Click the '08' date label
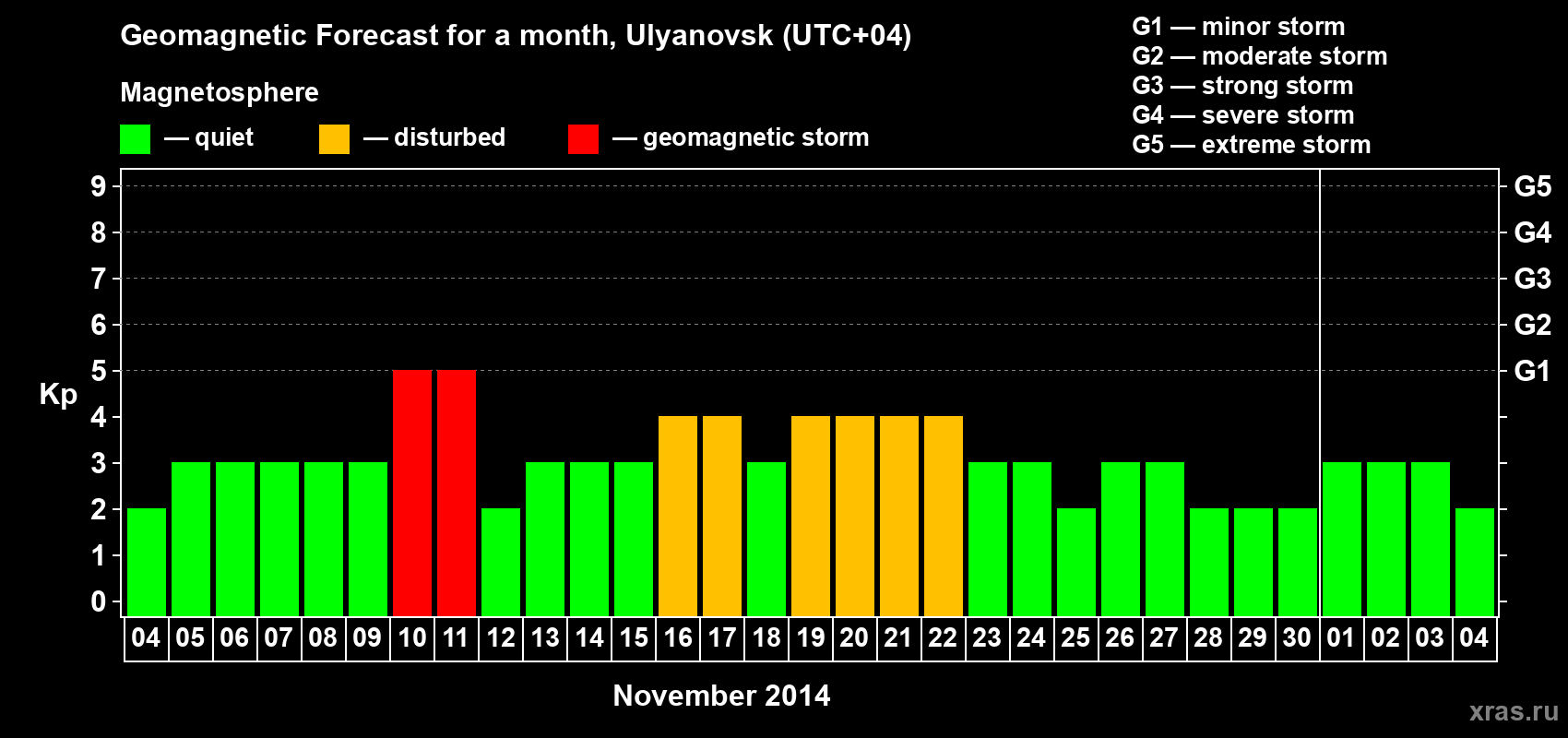 coord(323,638)
